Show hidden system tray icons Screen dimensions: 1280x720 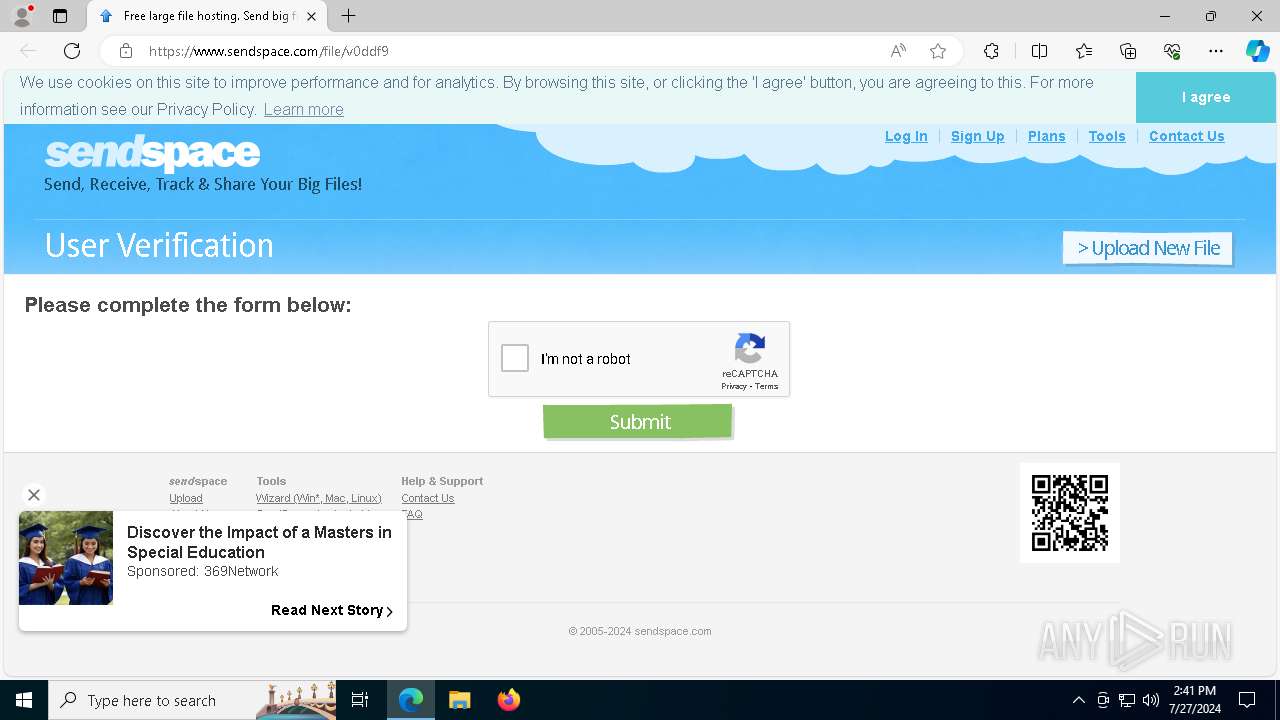pos(1078,700)
